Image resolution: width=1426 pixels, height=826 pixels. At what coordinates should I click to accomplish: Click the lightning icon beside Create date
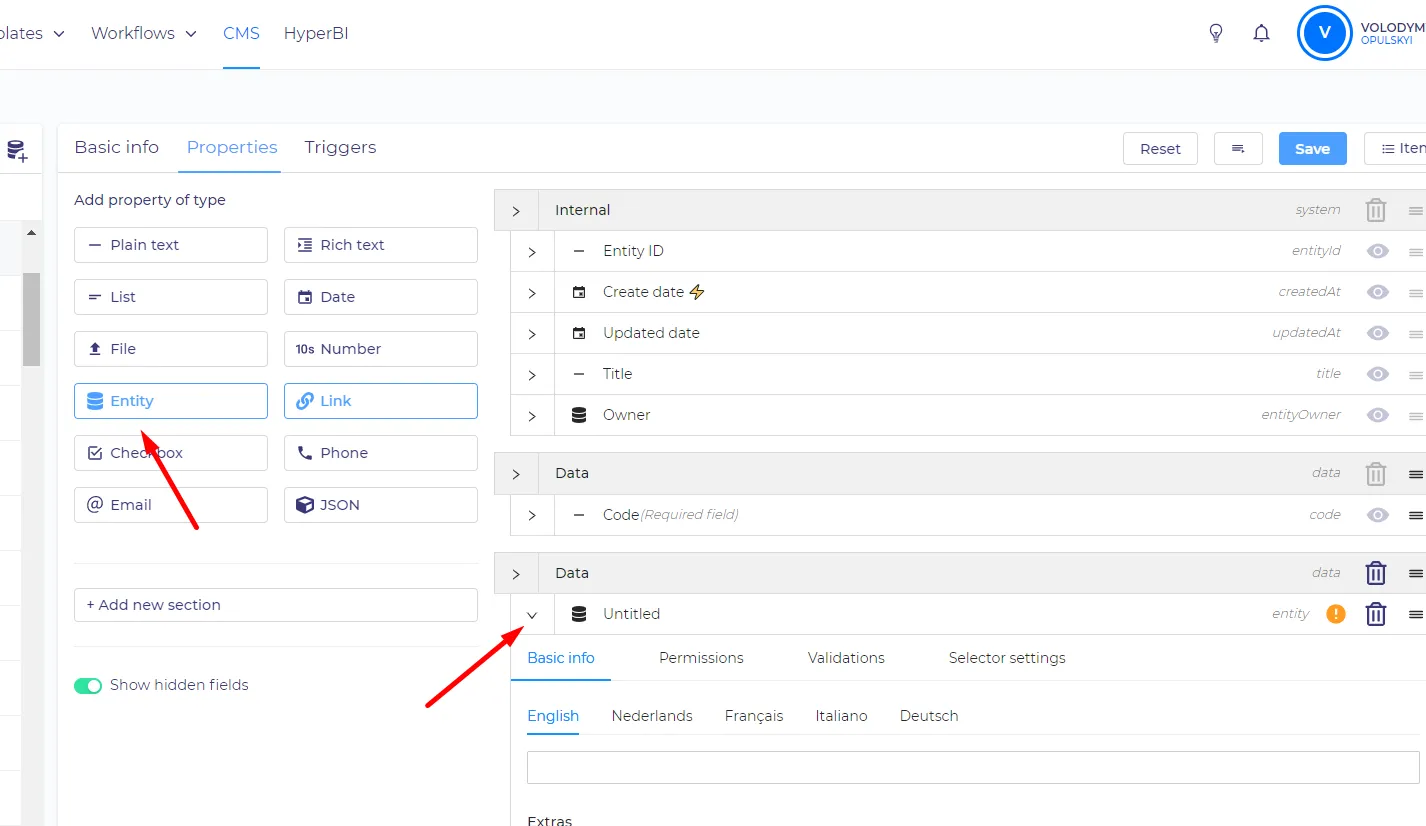coord(698,292)
